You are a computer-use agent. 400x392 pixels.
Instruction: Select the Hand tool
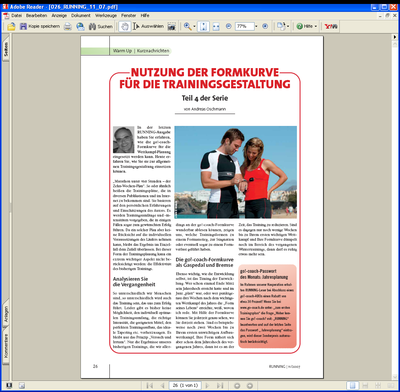coord(125,27)
